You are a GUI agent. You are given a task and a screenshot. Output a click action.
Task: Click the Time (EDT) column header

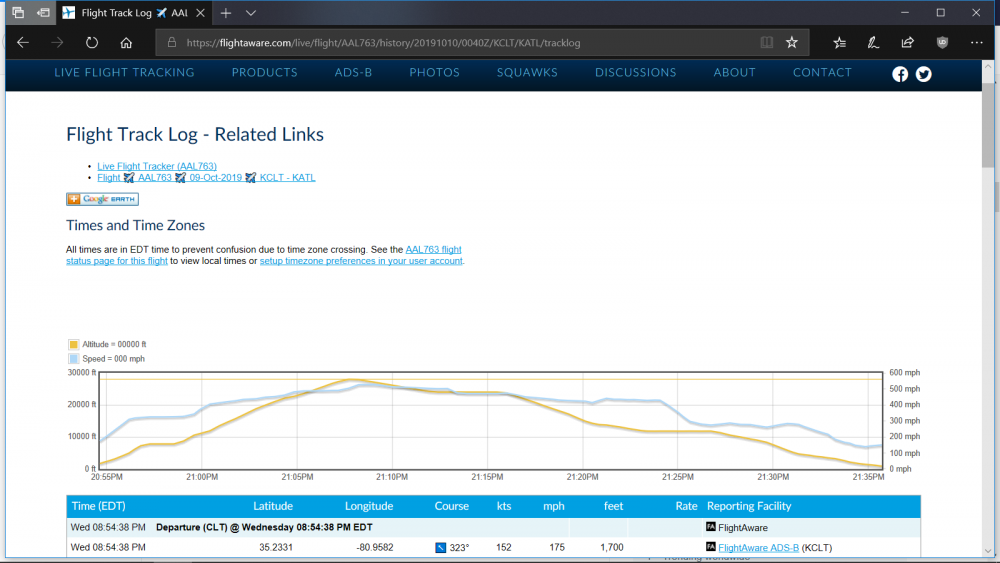pyautogui.click(x=98, y=506)
